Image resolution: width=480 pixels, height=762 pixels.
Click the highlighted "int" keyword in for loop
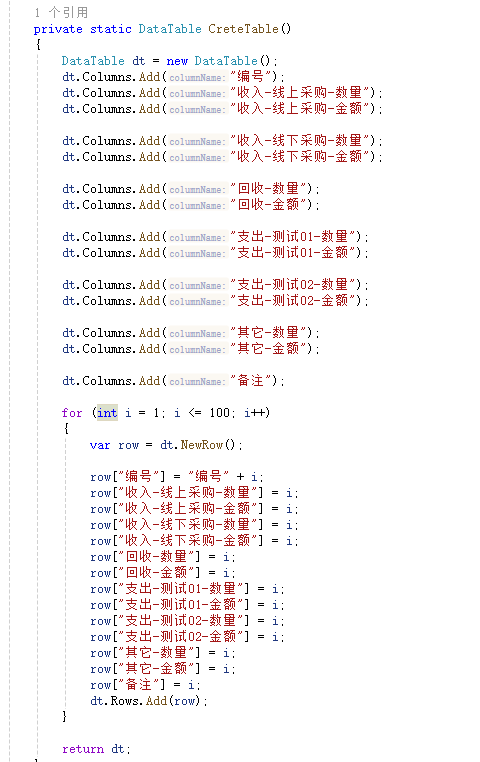click(107, 413)
